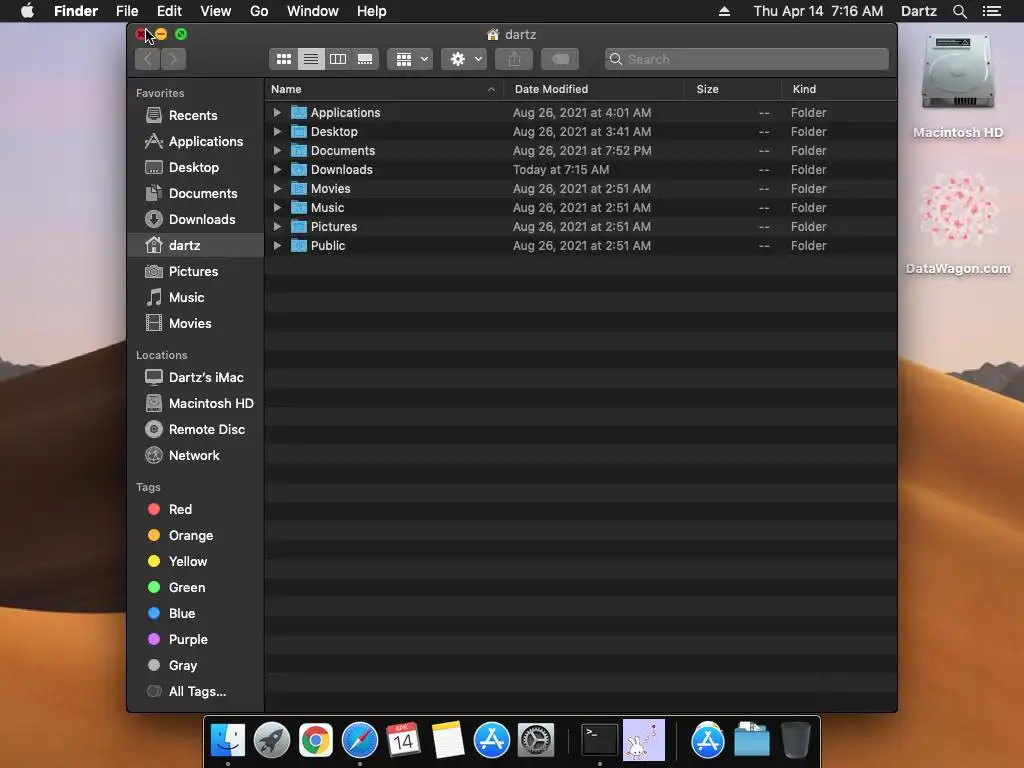The height and width of the screenshot is (768, 1024).
Task: Open Google Chrome from the Dock
Action: pos(315,740)
